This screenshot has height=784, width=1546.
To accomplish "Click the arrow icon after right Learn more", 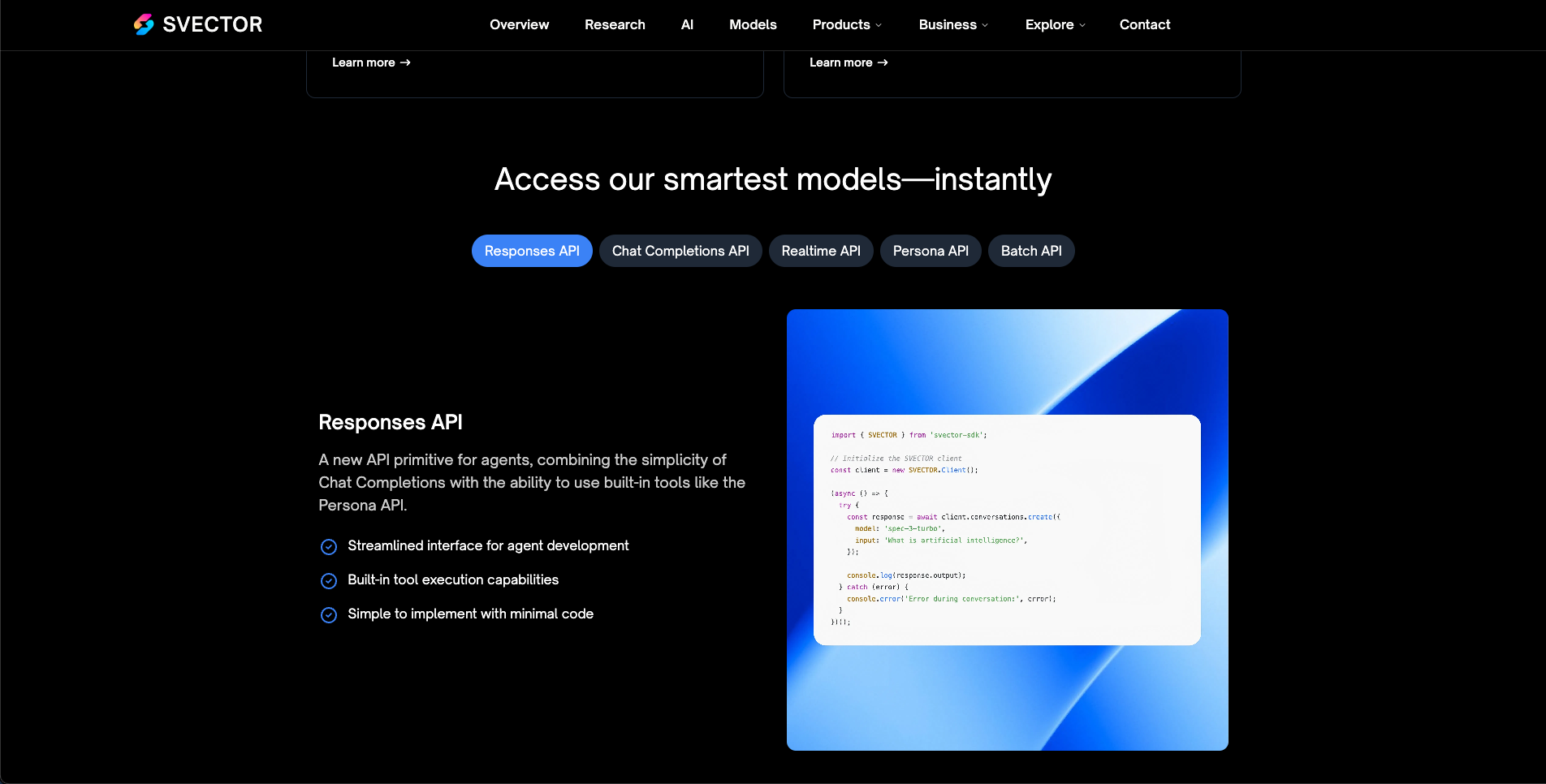I will pyautogui.click(x=883, y=62).
